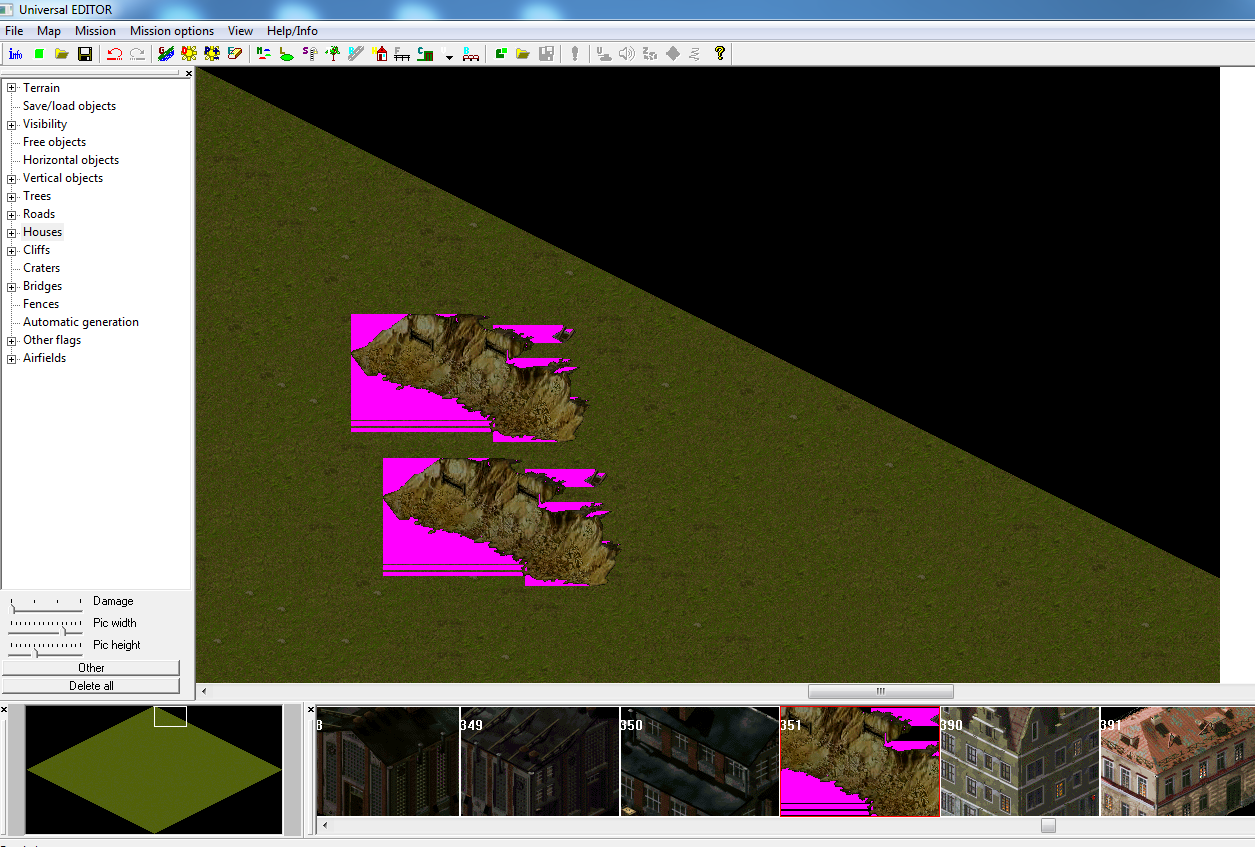Select the red house icon
The image size is (1255, 847).
(380, 54)
